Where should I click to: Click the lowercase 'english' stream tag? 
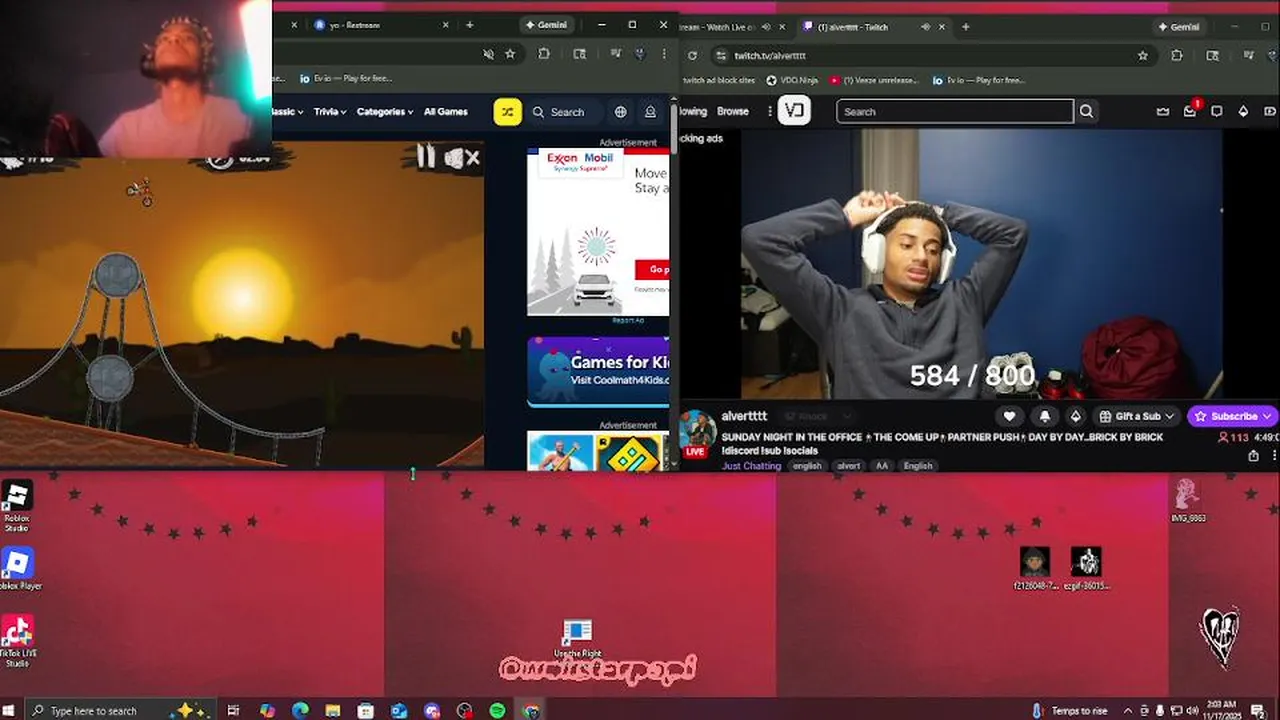click(x=807, y=466)
